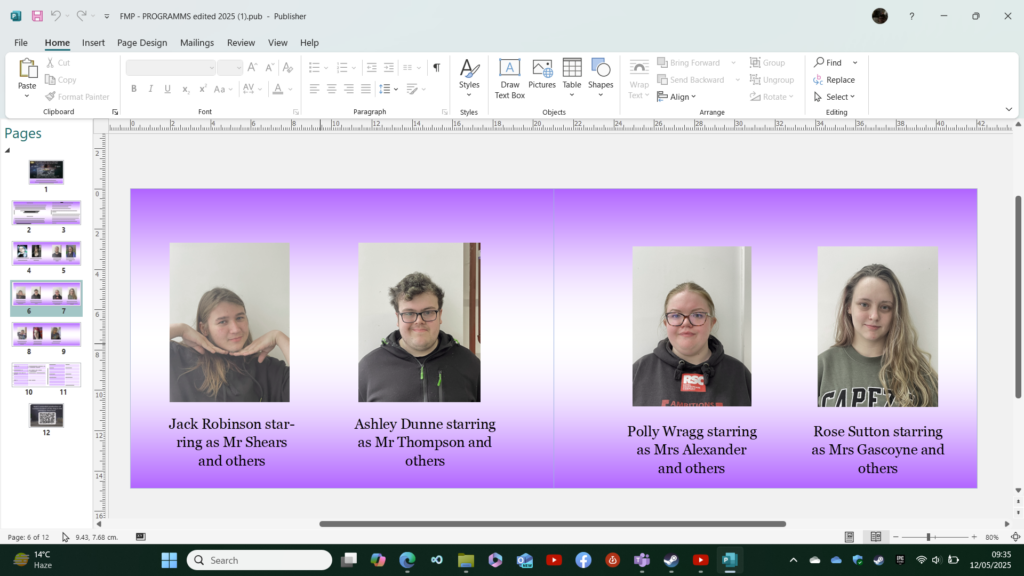Open font size combo box
The height and width of the screenshot is (576, 1024).
click(230, 67)
